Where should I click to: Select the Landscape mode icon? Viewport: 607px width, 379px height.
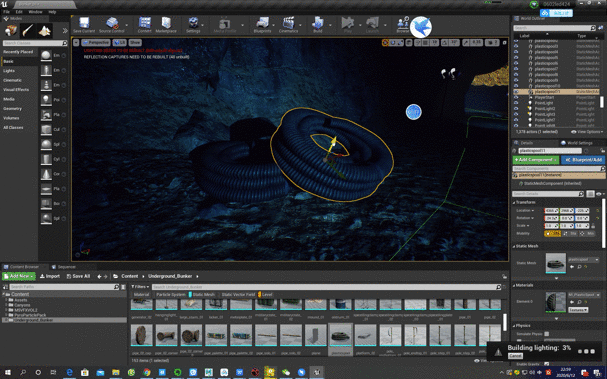[x=44, y=30]
